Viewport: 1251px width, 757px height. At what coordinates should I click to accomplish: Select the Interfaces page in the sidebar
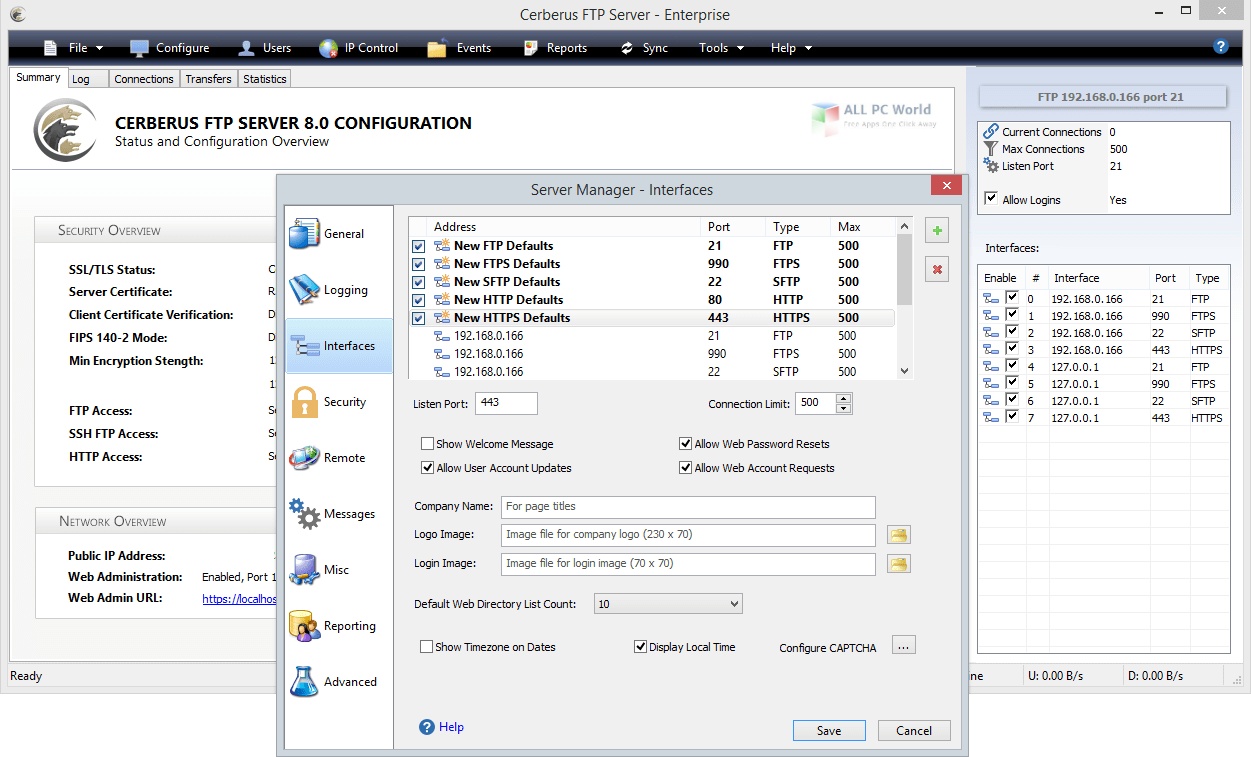pyautogui.click(x=339, y=345)
